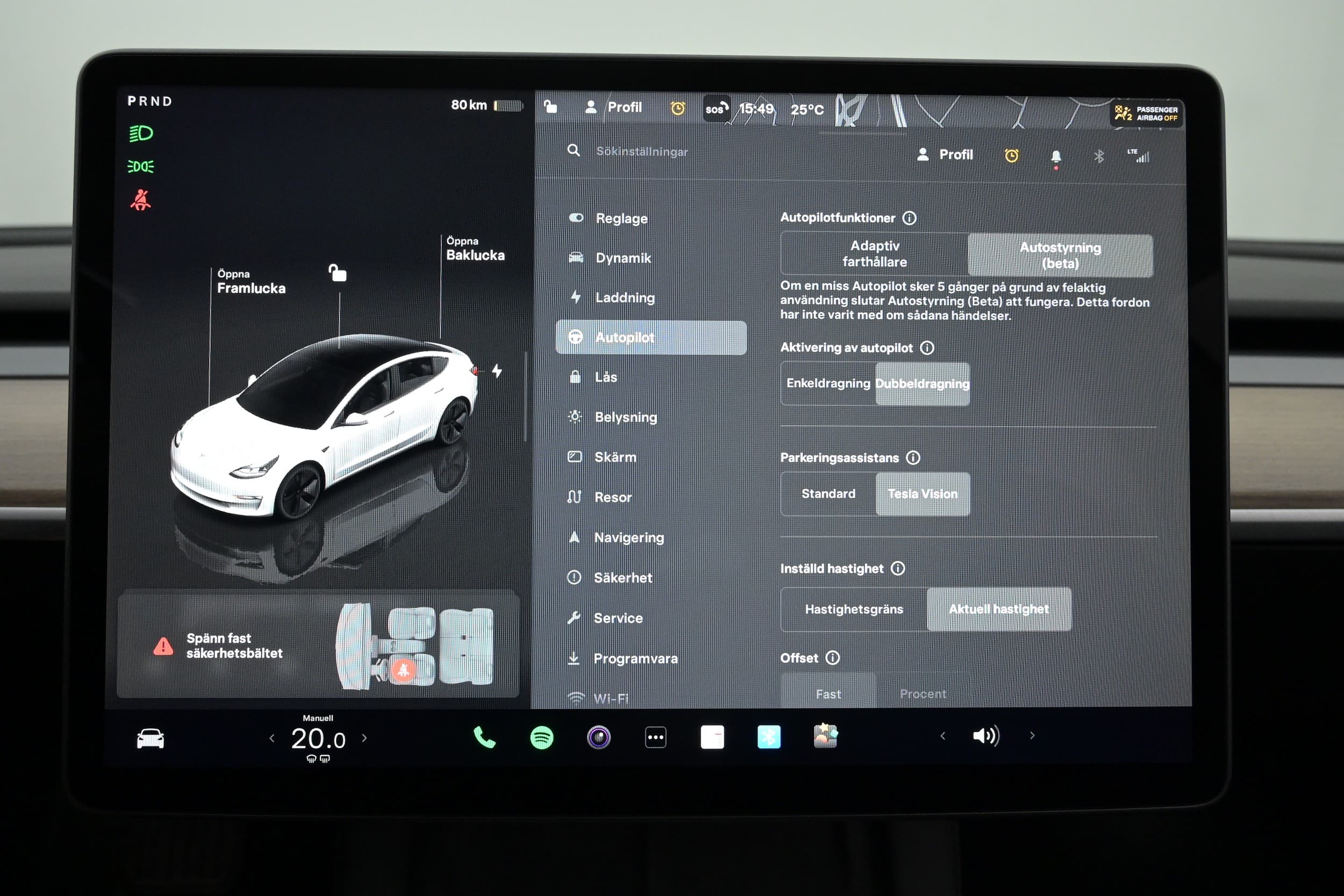Open the Bluetooth app in bottom bar
This screenshot has width=1344, height=896.
(x=769, y=737)
